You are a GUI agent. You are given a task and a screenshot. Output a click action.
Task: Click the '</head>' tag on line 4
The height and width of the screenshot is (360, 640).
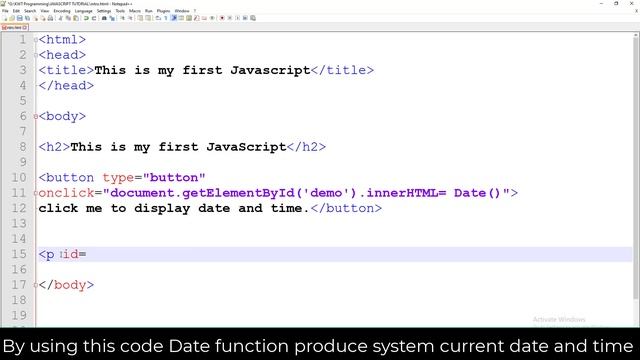[x=66, y=86]
